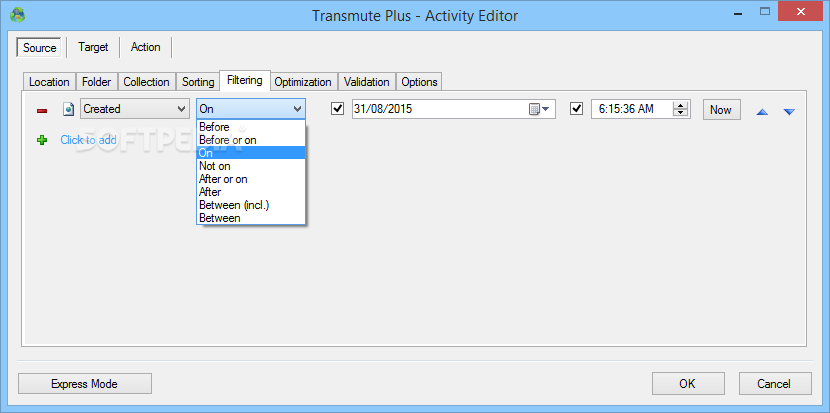The width and height of the screenshot is (830, 413).
Task: Confirm with the OK button
Action: click(x=688, y=384)
